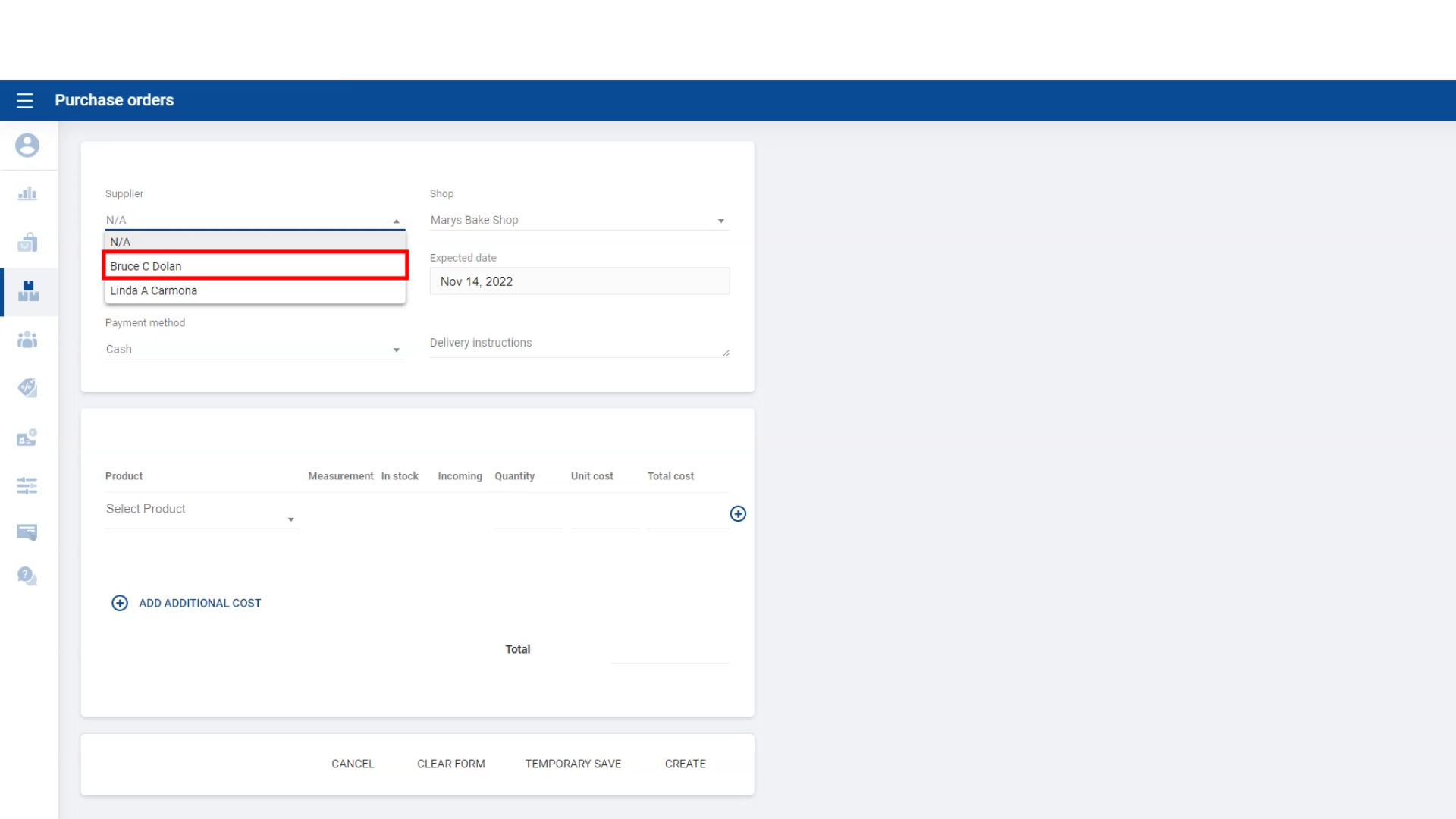Click the plus icon to add product row
Viewport: 1456px width, 819px height.
tap(738, 514)
